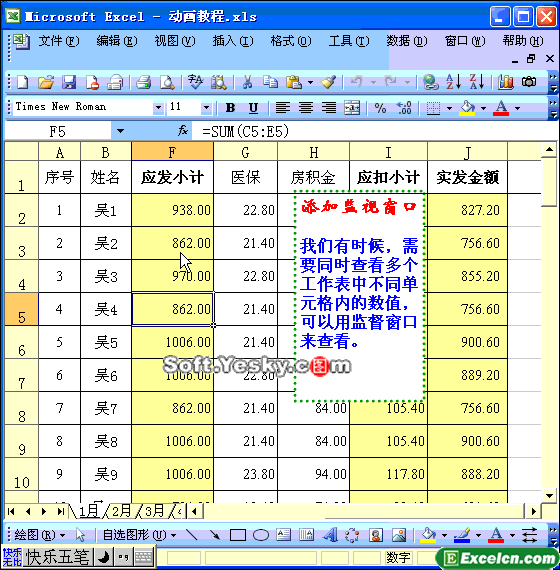Click the Formatting toolbar Fill Color paint bucket
The image size is (560, 570).
(467, 108)
